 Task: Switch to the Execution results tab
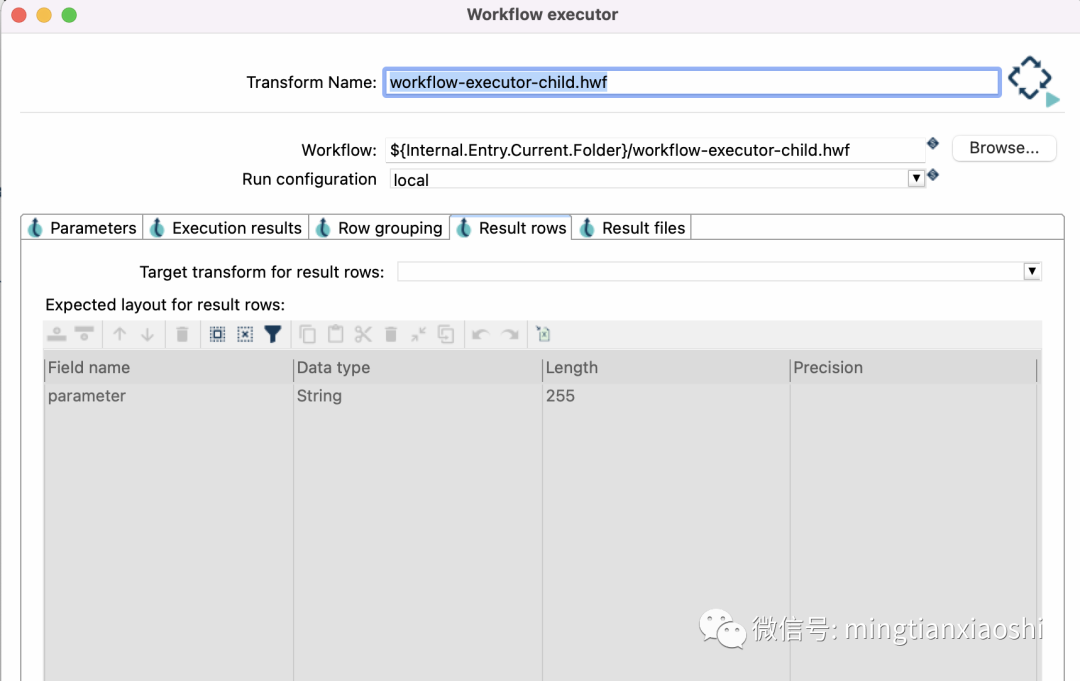[226, 228]
